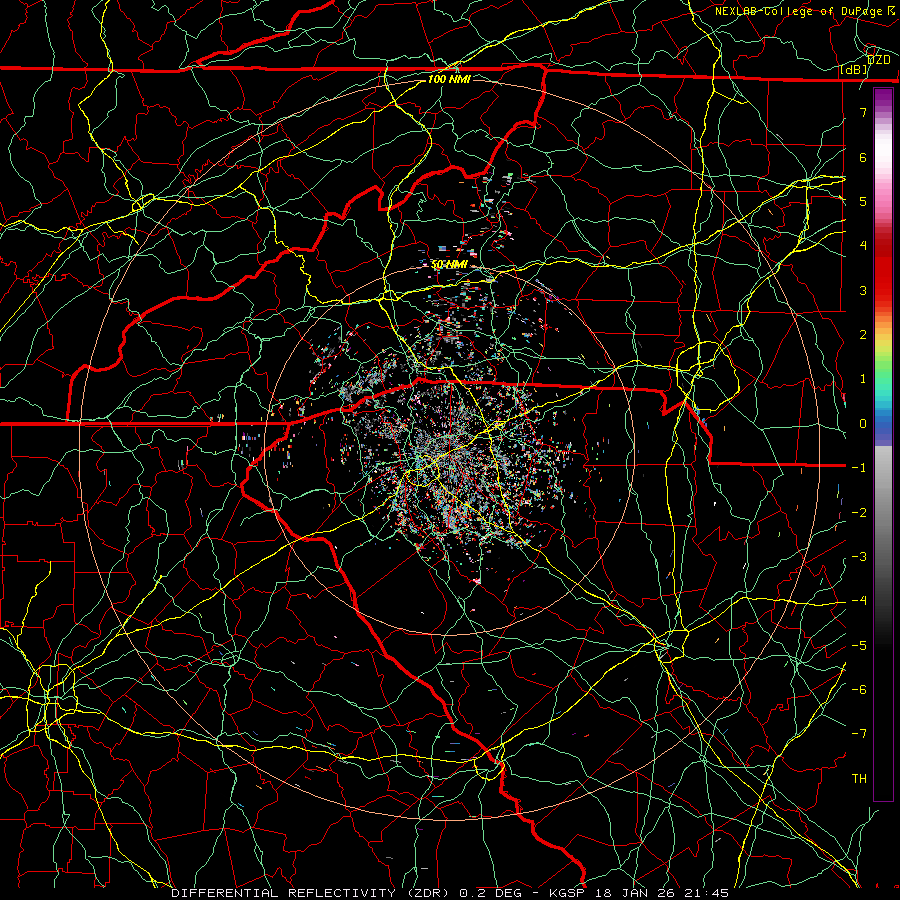The image size is (900, 900).
Task: Click the 3 value on the color scale
Action: pos(863,290)
